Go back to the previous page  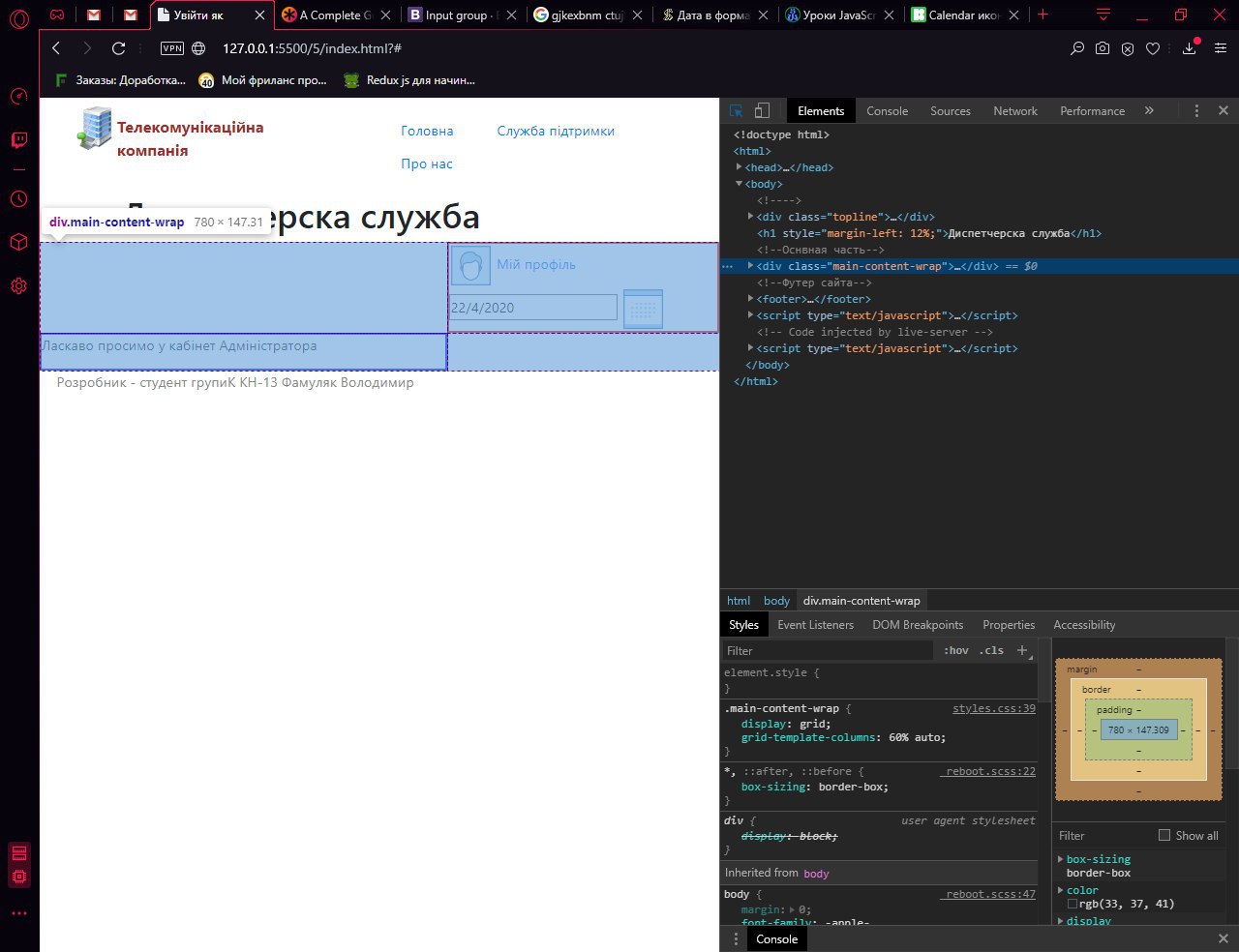[x=56, y=48]
